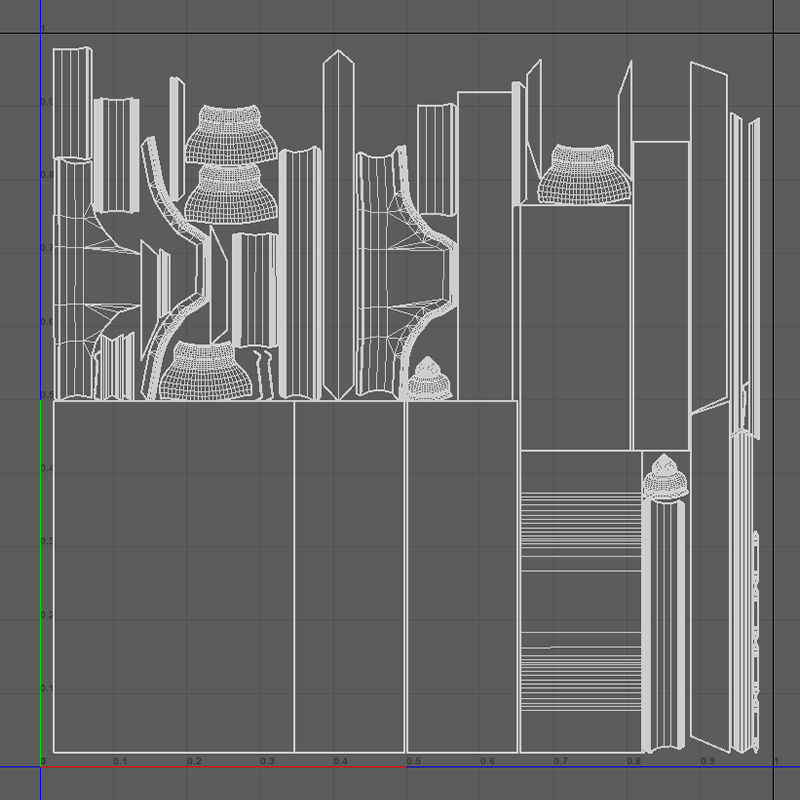Click the '0.1' label on the horizontal axis
The height and width of the screenshot is (800, 800).
(x=120, y=761)
